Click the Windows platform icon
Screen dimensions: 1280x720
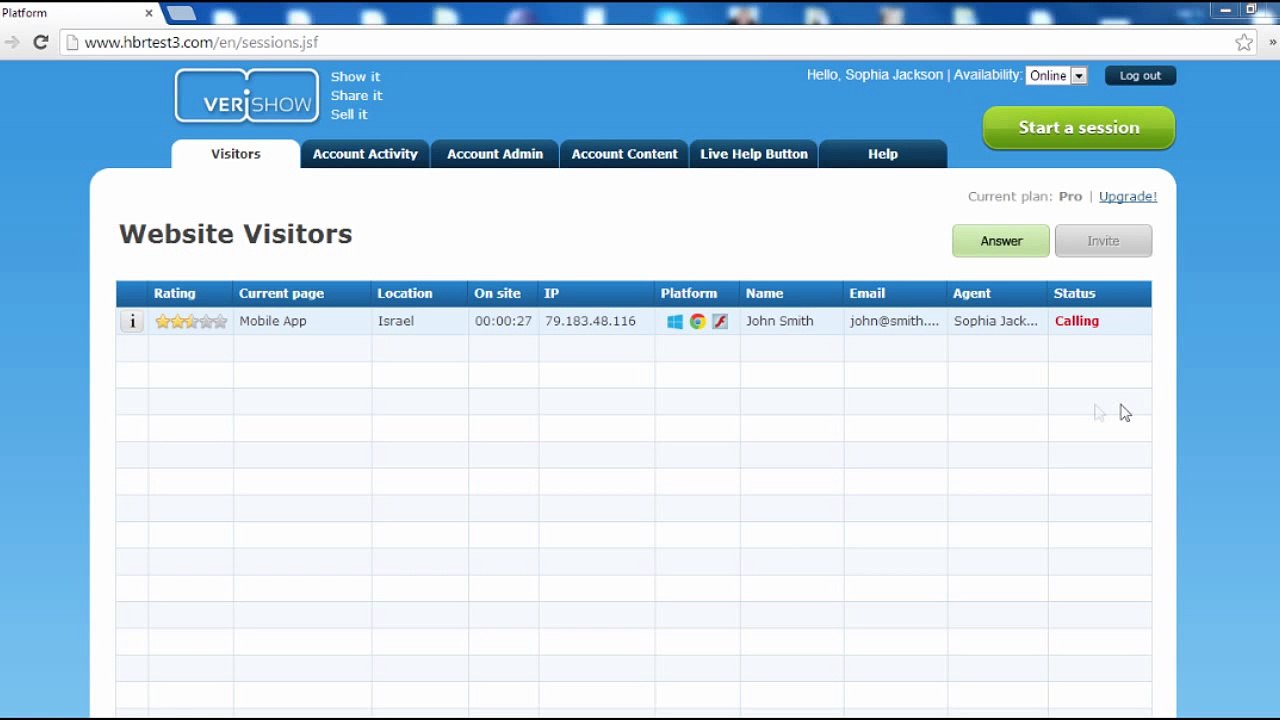click(x=675, y=321)
